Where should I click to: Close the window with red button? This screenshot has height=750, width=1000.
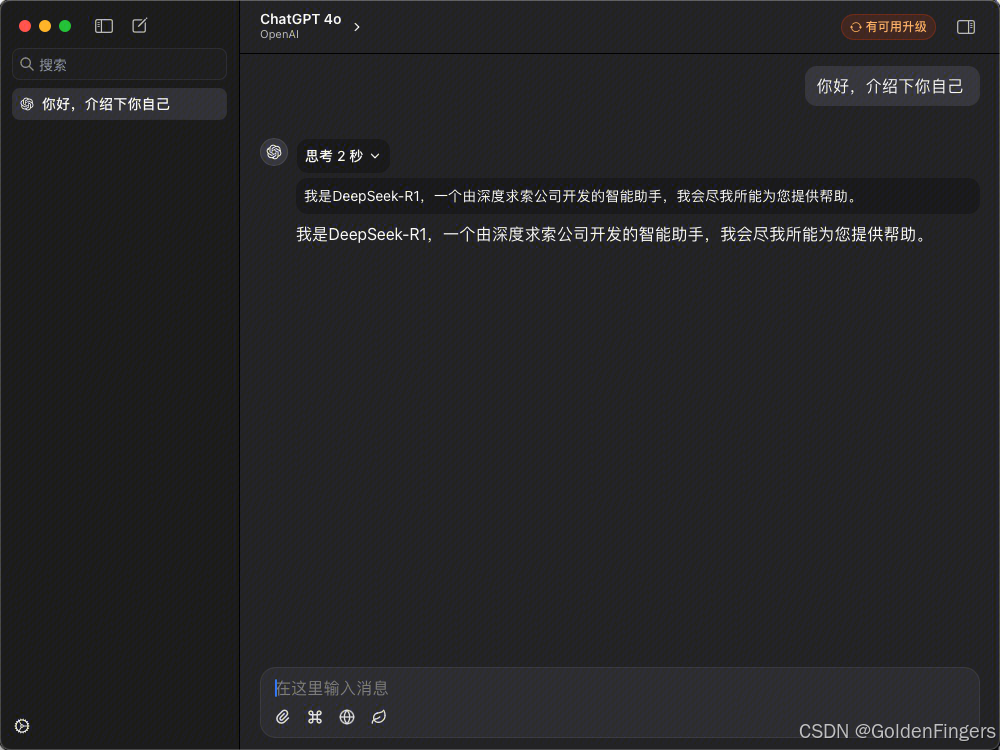(x=25, y=26)
